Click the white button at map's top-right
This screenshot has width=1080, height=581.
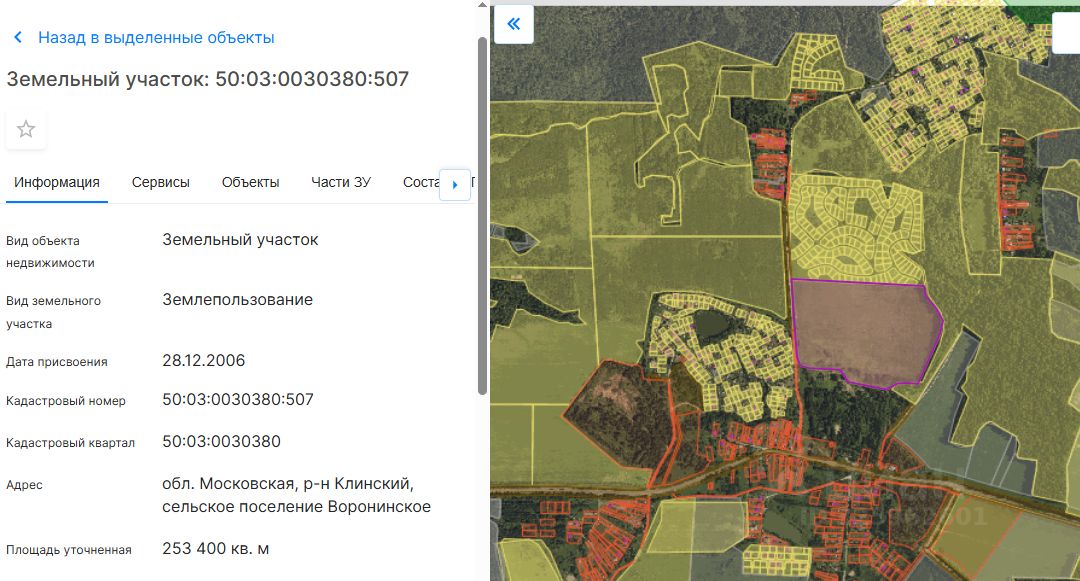[x=1066, y=32]
